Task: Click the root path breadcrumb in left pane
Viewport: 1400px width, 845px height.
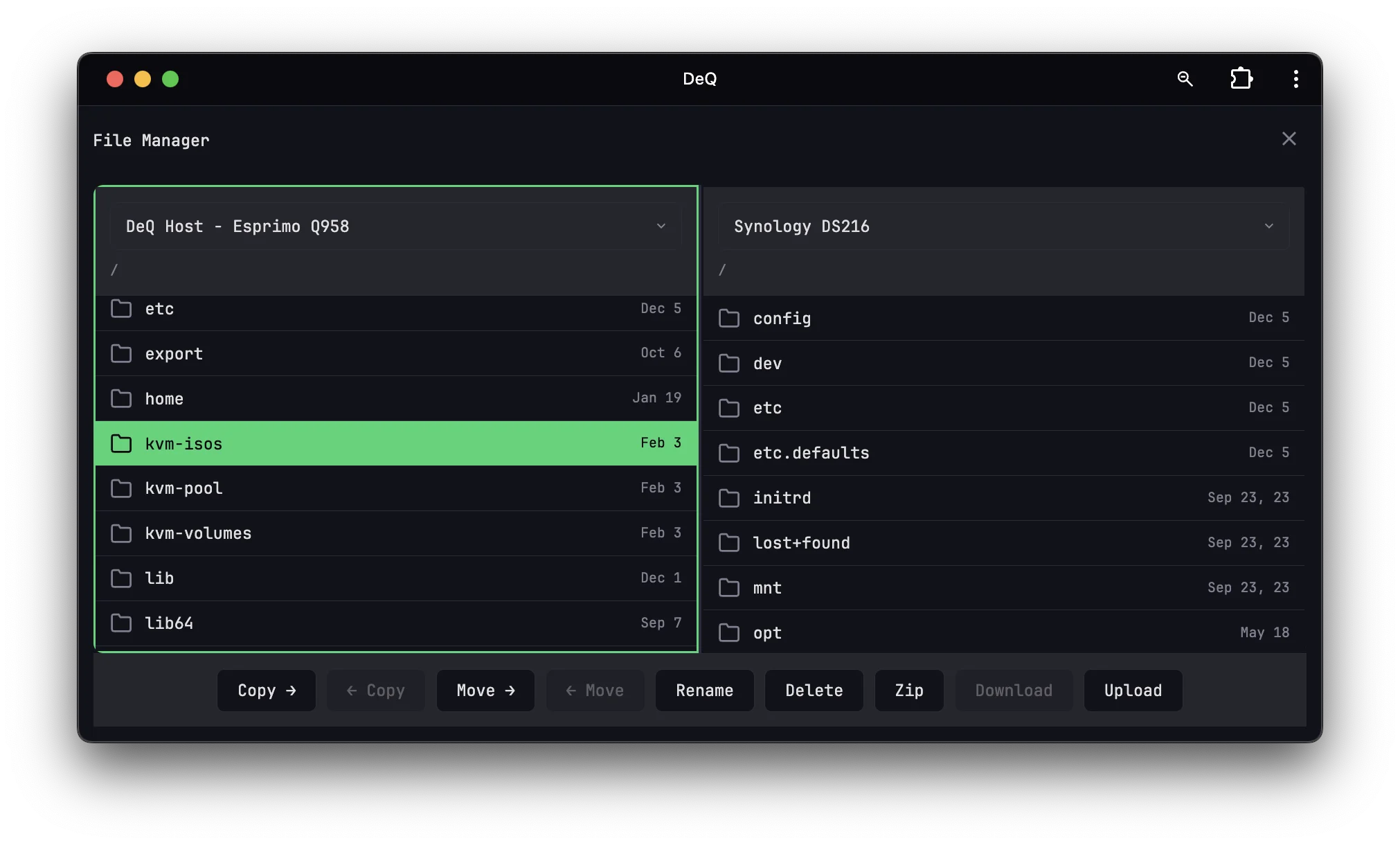Action: tap(114, 270)
